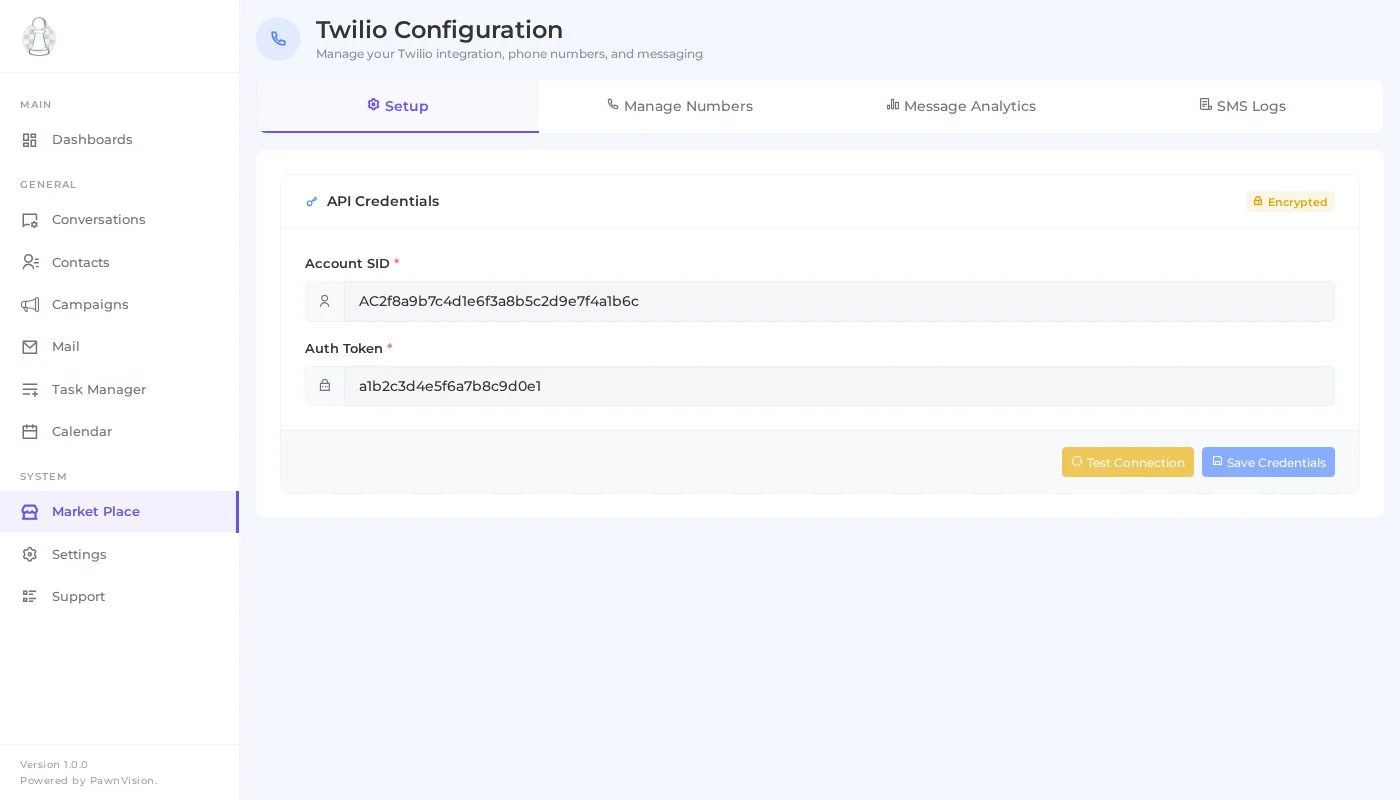Screen dimensions: 1400x800
Task: Select the Campaigns megaphone icon
Action: pyautogui.click(x=30, y=305)
